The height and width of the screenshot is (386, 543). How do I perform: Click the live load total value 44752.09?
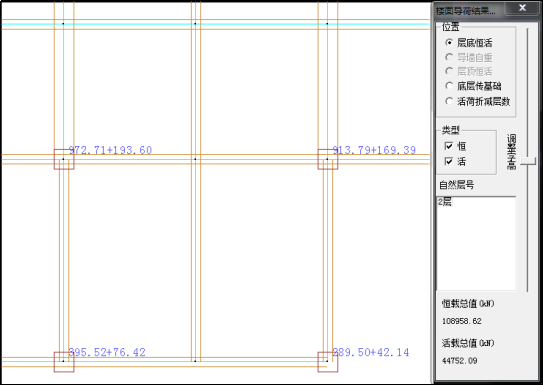point(460,361)
